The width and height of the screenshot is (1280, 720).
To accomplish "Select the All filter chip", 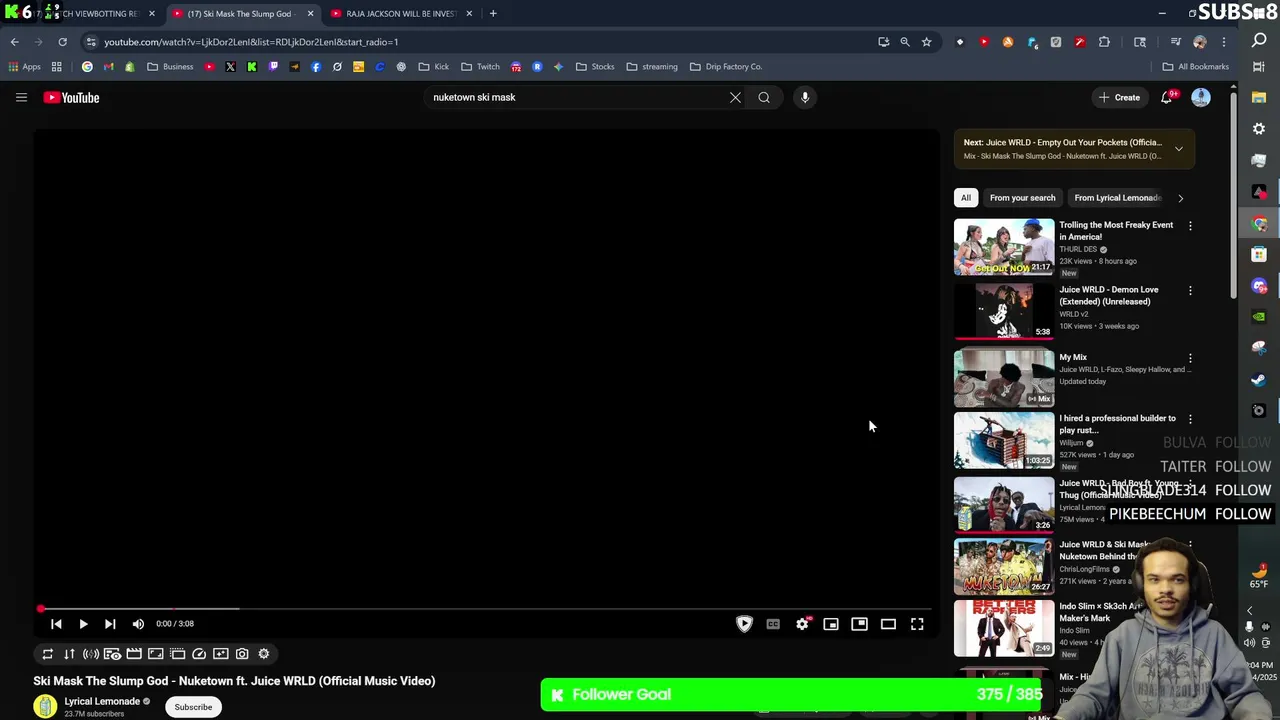I will [966, 198].
